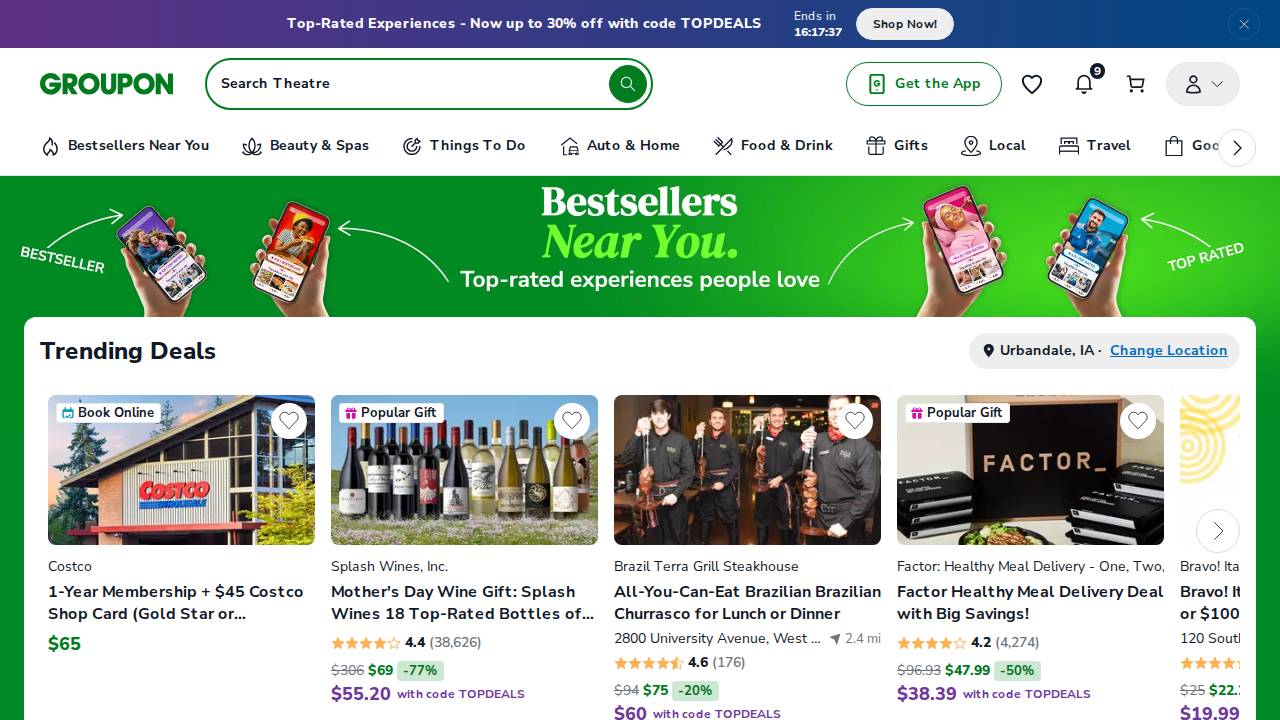
Task: Select the Things To Do icon
Action: [412, 146]
